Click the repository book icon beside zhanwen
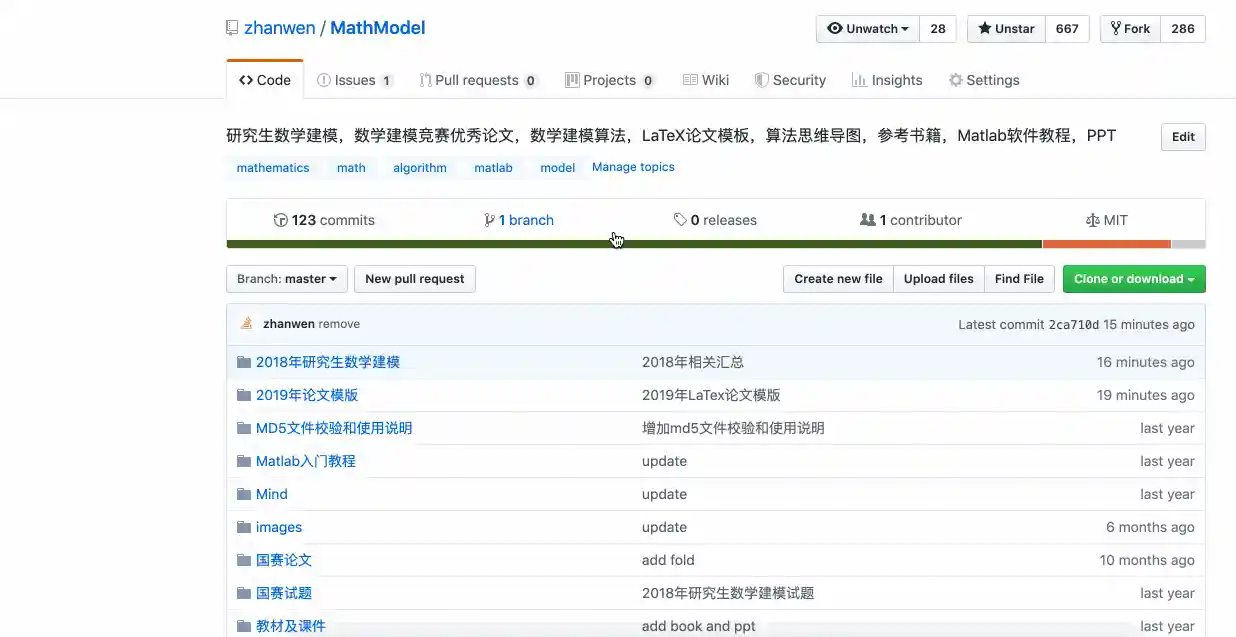Image resolution: width=1236 pixels, height=637 pixels. 232,28
